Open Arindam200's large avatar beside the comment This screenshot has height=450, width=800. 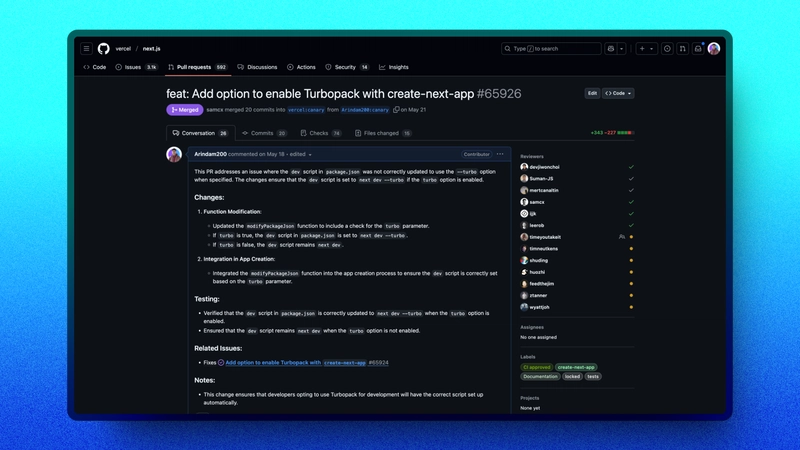[x=174, y=154]
